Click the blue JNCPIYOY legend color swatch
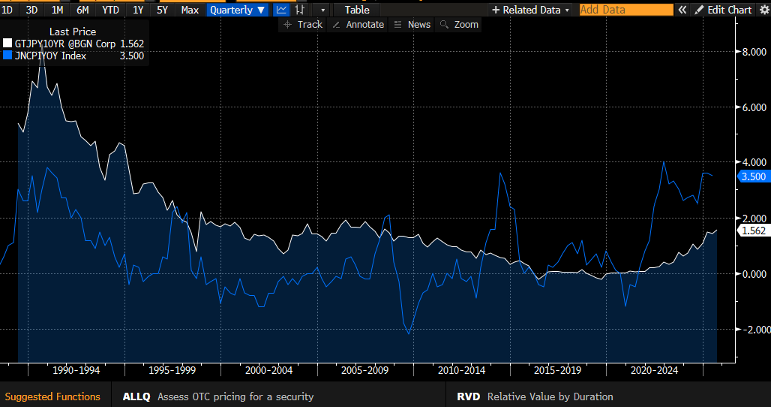The width and height of the screenshot is (772, 408). click(8, 56)
